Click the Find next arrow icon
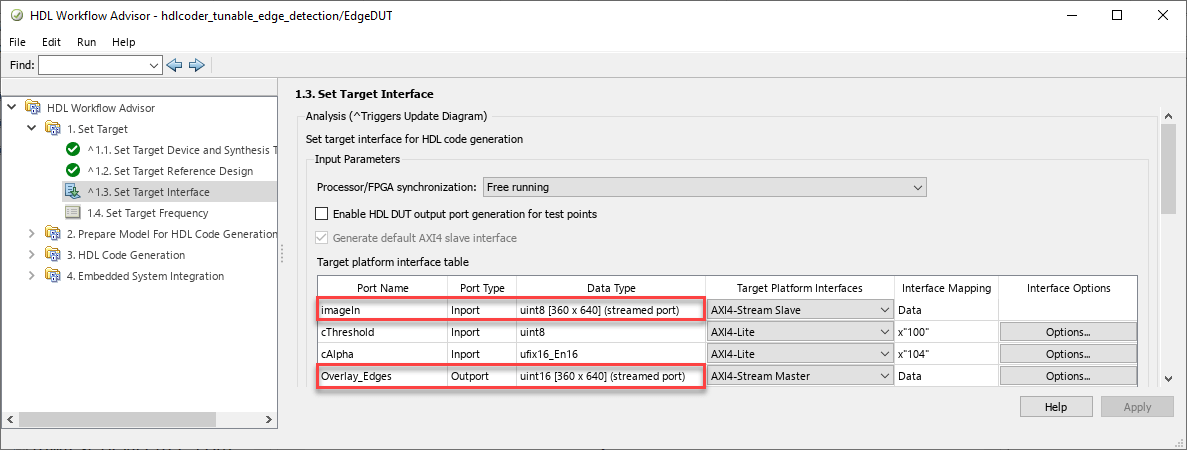The width and height of the screenshot is (1187, 450). [x=196, y=65]
